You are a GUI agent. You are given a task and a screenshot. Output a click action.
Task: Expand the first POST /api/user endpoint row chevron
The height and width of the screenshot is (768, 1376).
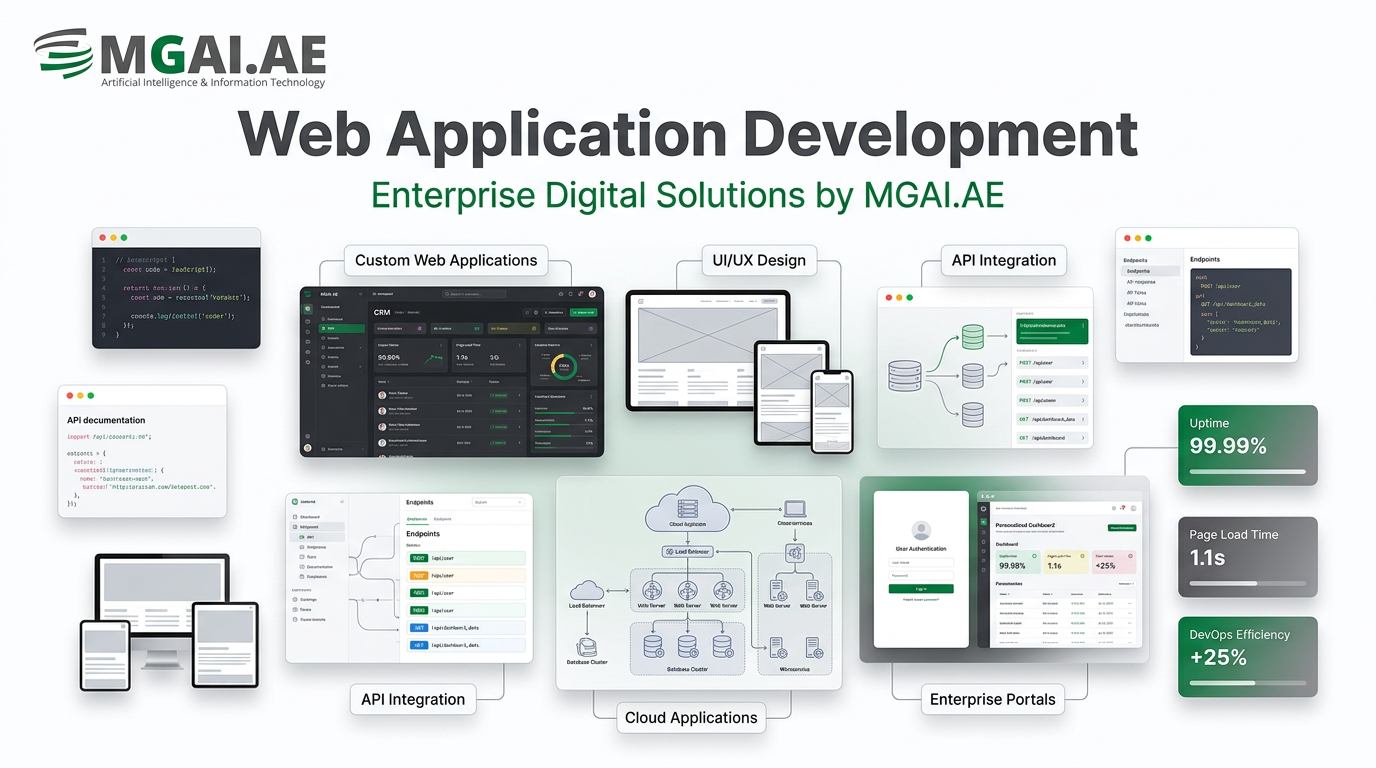[x=1083, y=363]
